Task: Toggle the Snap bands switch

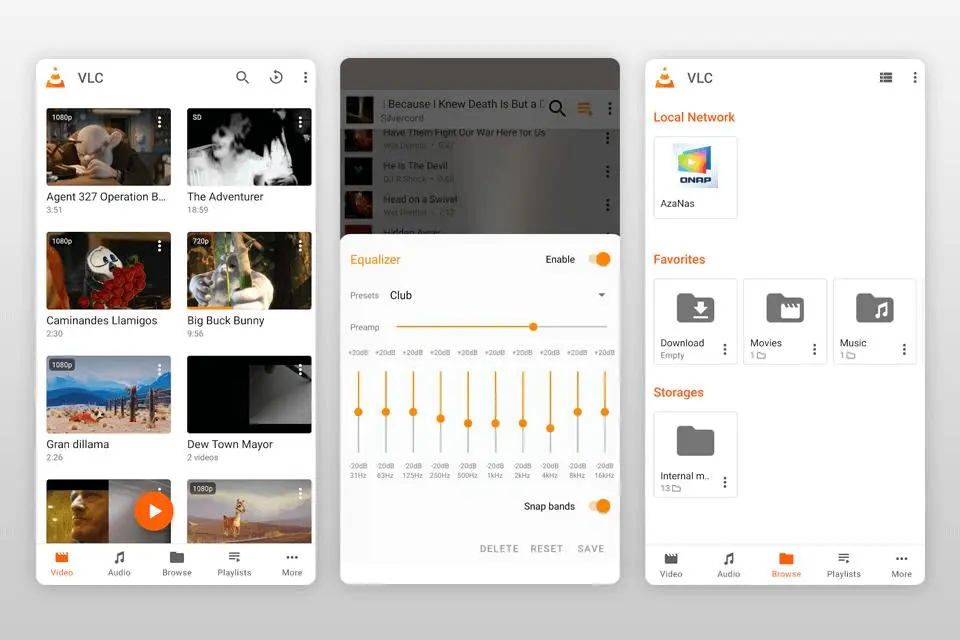Action: pyautogui.click(x=599, y=506)
